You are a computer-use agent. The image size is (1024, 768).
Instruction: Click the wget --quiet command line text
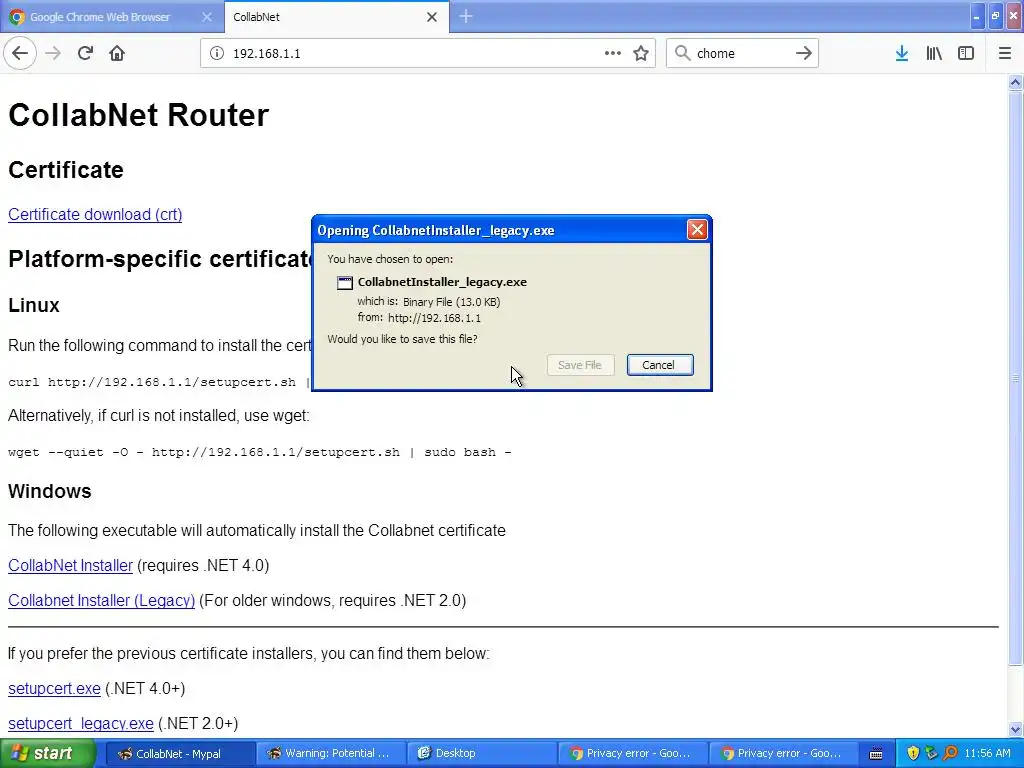point(260,452)
